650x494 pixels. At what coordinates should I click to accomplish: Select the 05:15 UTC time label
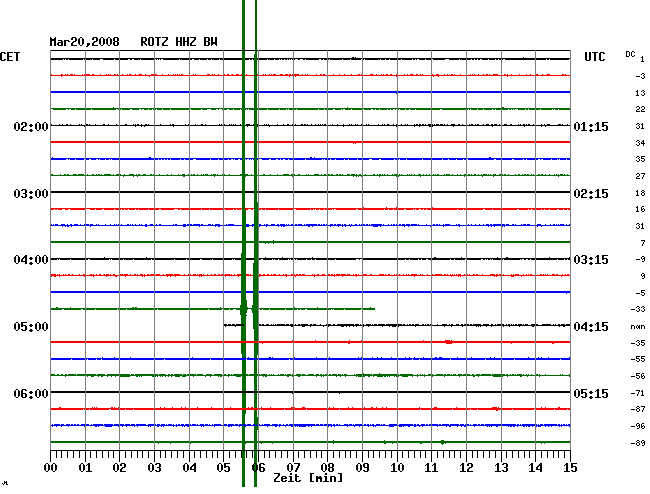[x=591, y=393]
